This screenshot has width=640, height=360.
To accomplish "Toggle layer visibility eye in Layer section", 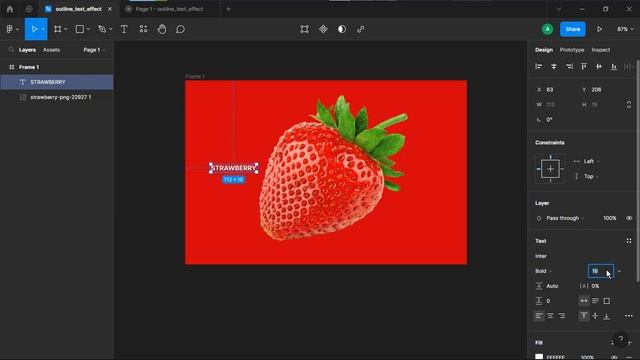I will [x=629, y=218].
